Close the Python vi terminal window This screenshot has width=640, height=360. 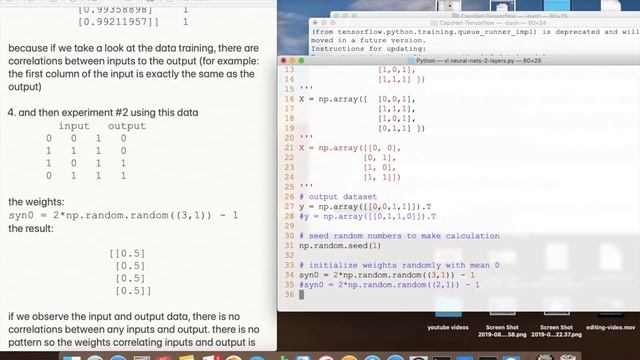point(283,60)
